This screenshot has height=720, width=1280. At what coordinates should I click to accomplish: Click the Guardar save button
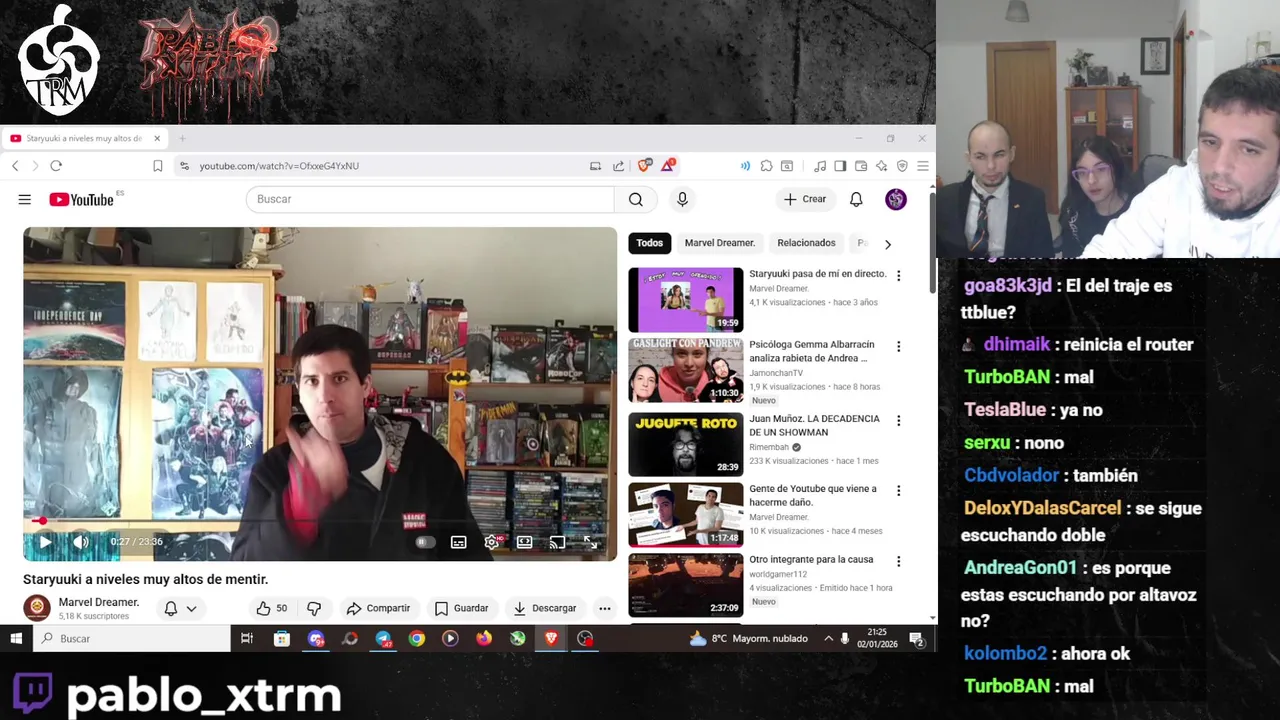coord(462,608)
